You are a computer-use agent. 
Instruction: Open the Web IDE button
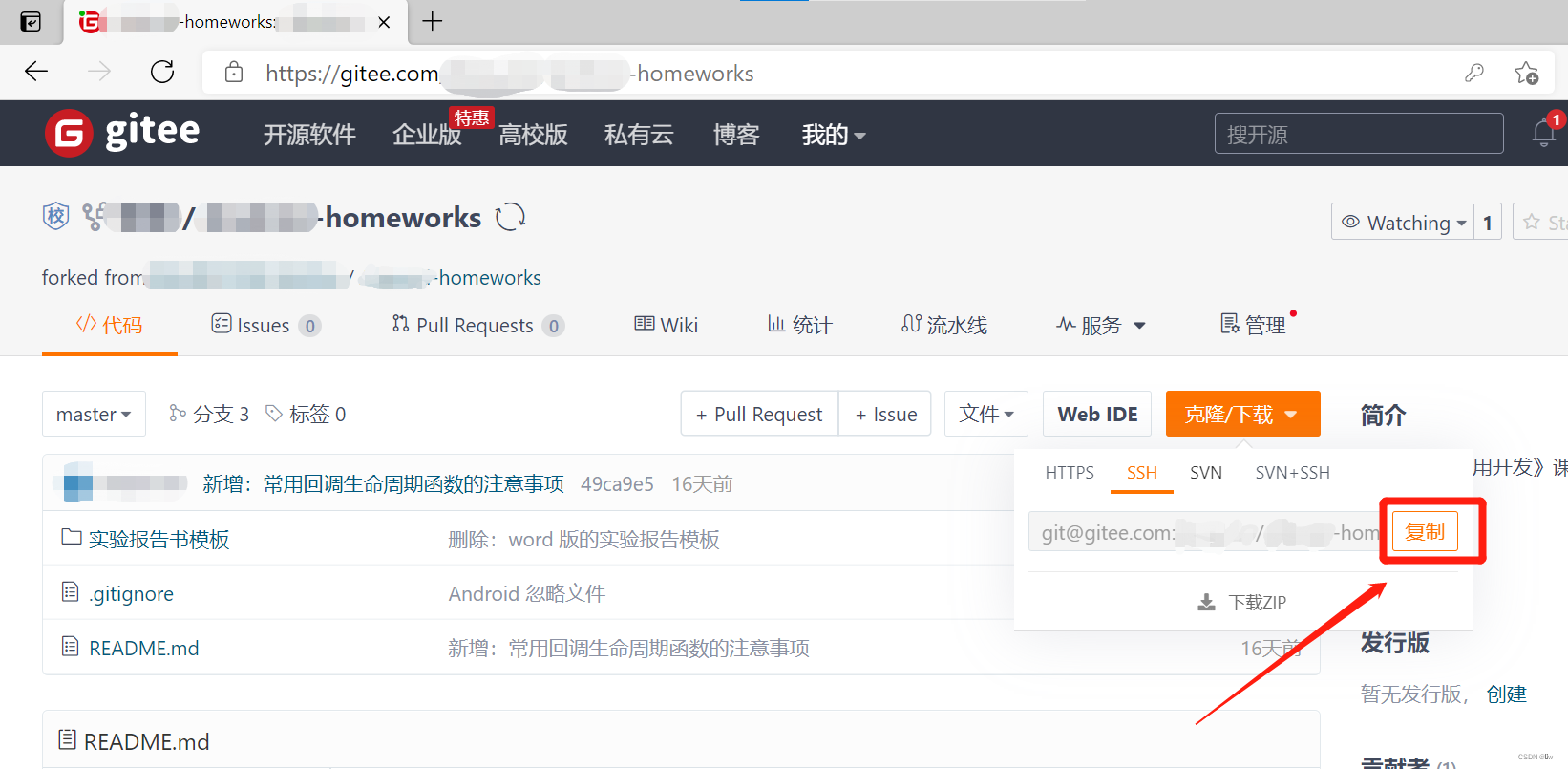pyautogui.click(x=1097, y=414)
